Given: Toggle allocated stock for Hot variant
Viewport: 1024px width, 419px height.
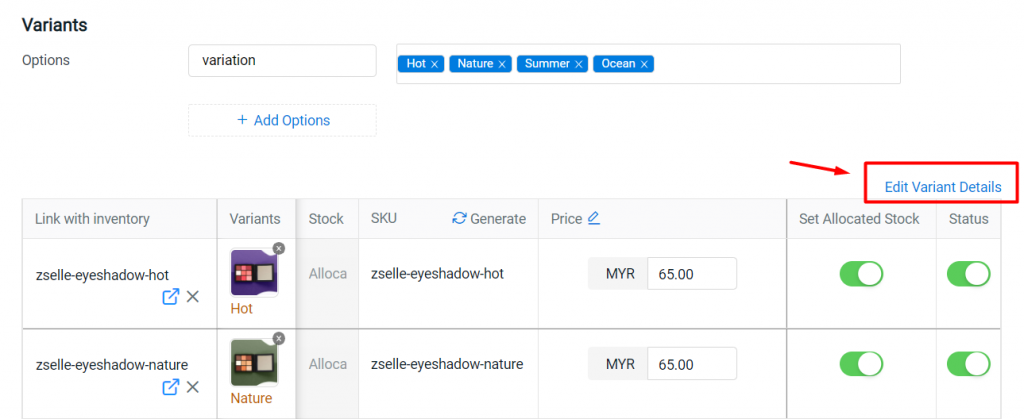Looking at the screenshot, I should [861, 274].
